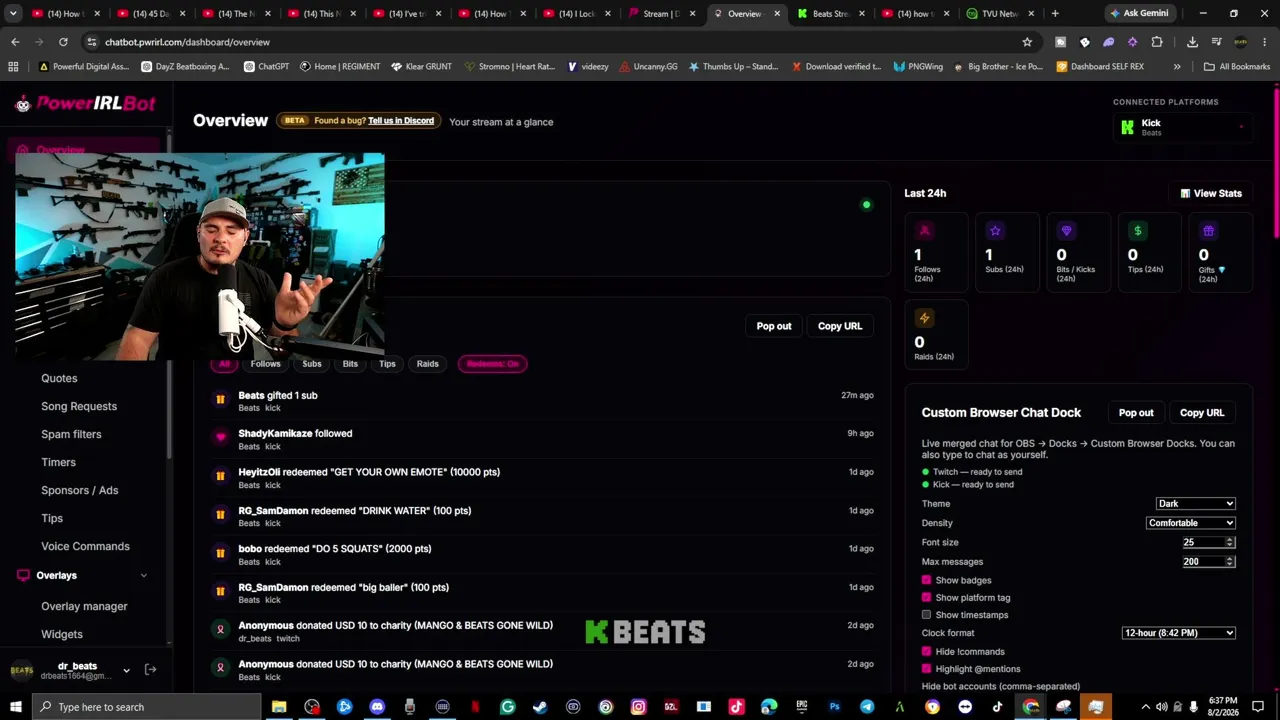Click the Windows taskbar search box

click(148, 707)
